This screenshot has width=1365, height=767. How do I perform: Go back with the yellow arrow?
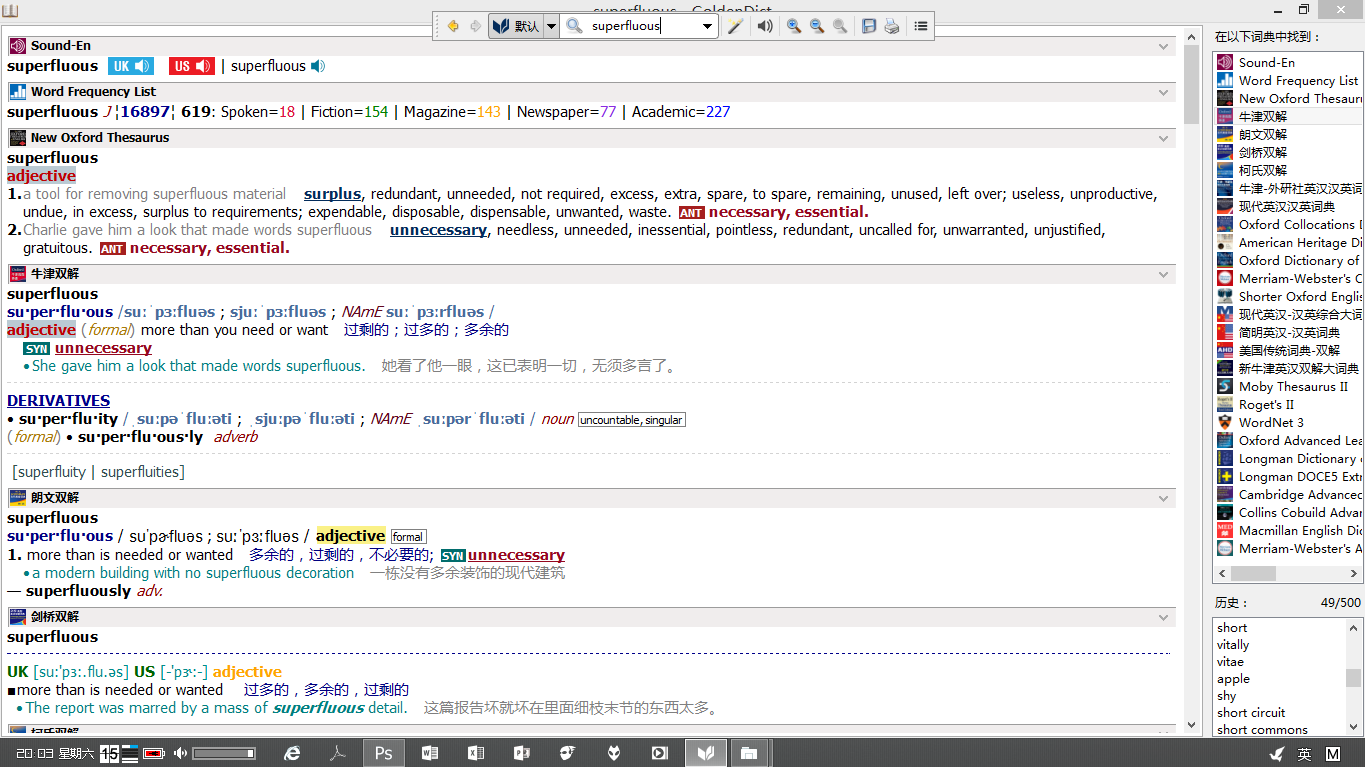[453, 26]
